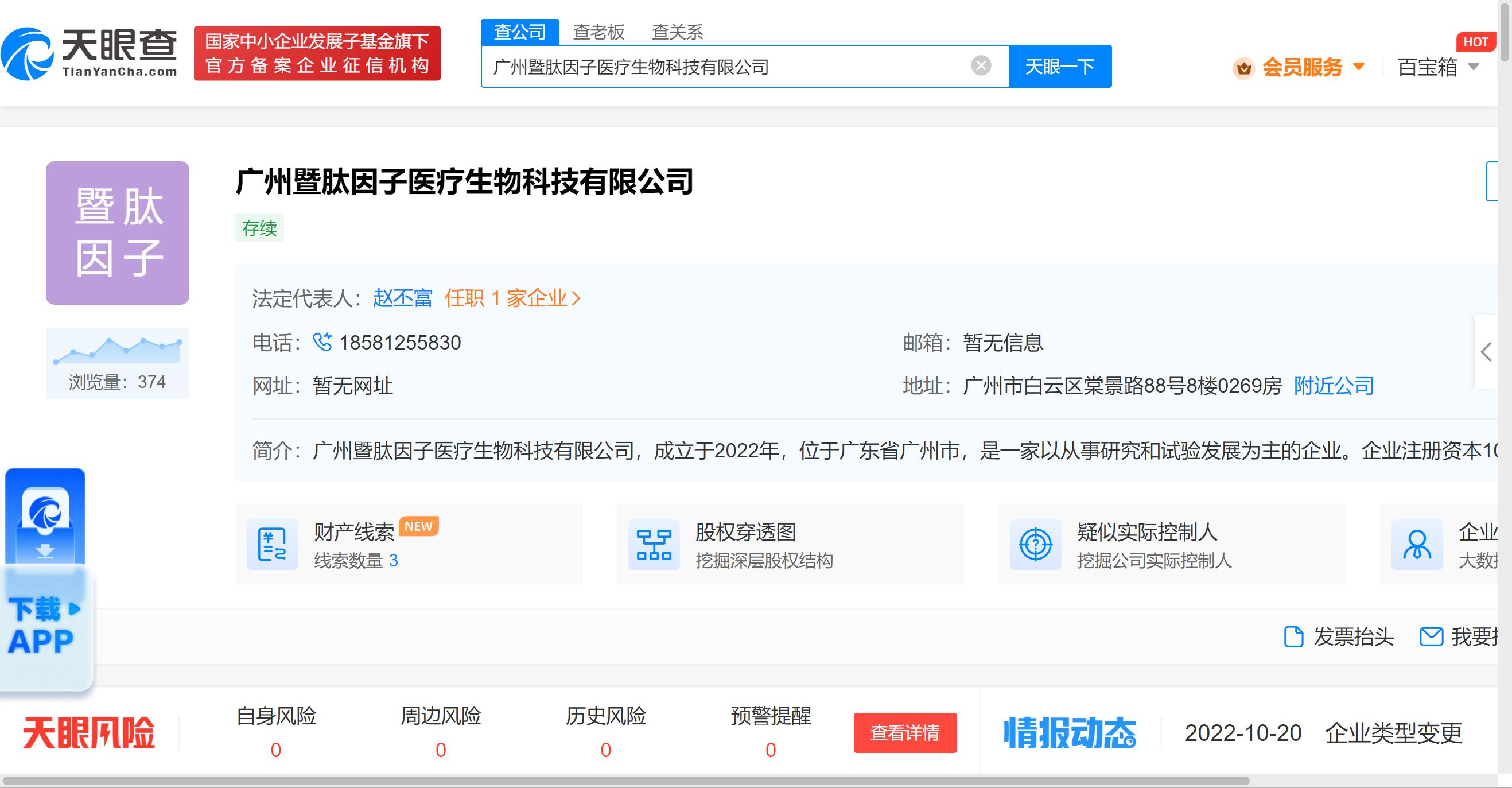Switch to the 查关系 tab
Image resolution: width=1512 pixels, height=788 pixels.
click(677, 32)
